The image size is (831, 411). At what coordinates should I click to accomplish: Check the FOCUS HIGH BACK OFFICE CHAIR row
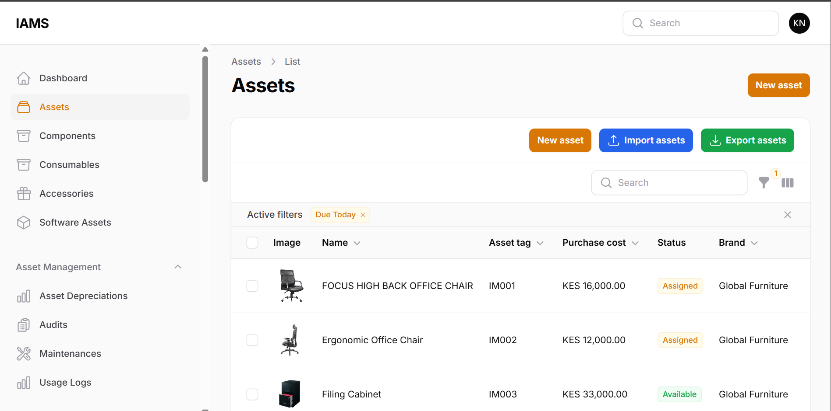(x=252, y=286)
